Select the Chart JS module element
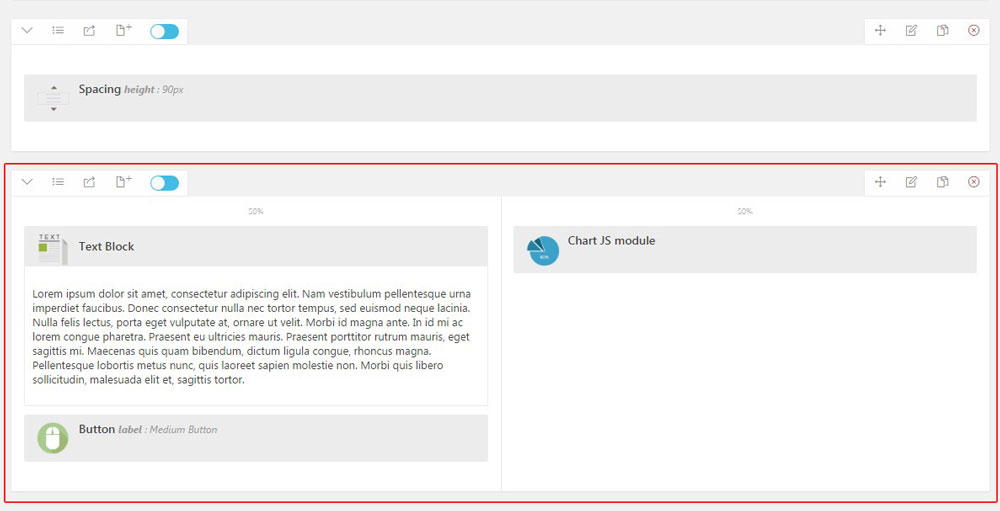This screenshot has height=511, width=1000. coord(744,249)
